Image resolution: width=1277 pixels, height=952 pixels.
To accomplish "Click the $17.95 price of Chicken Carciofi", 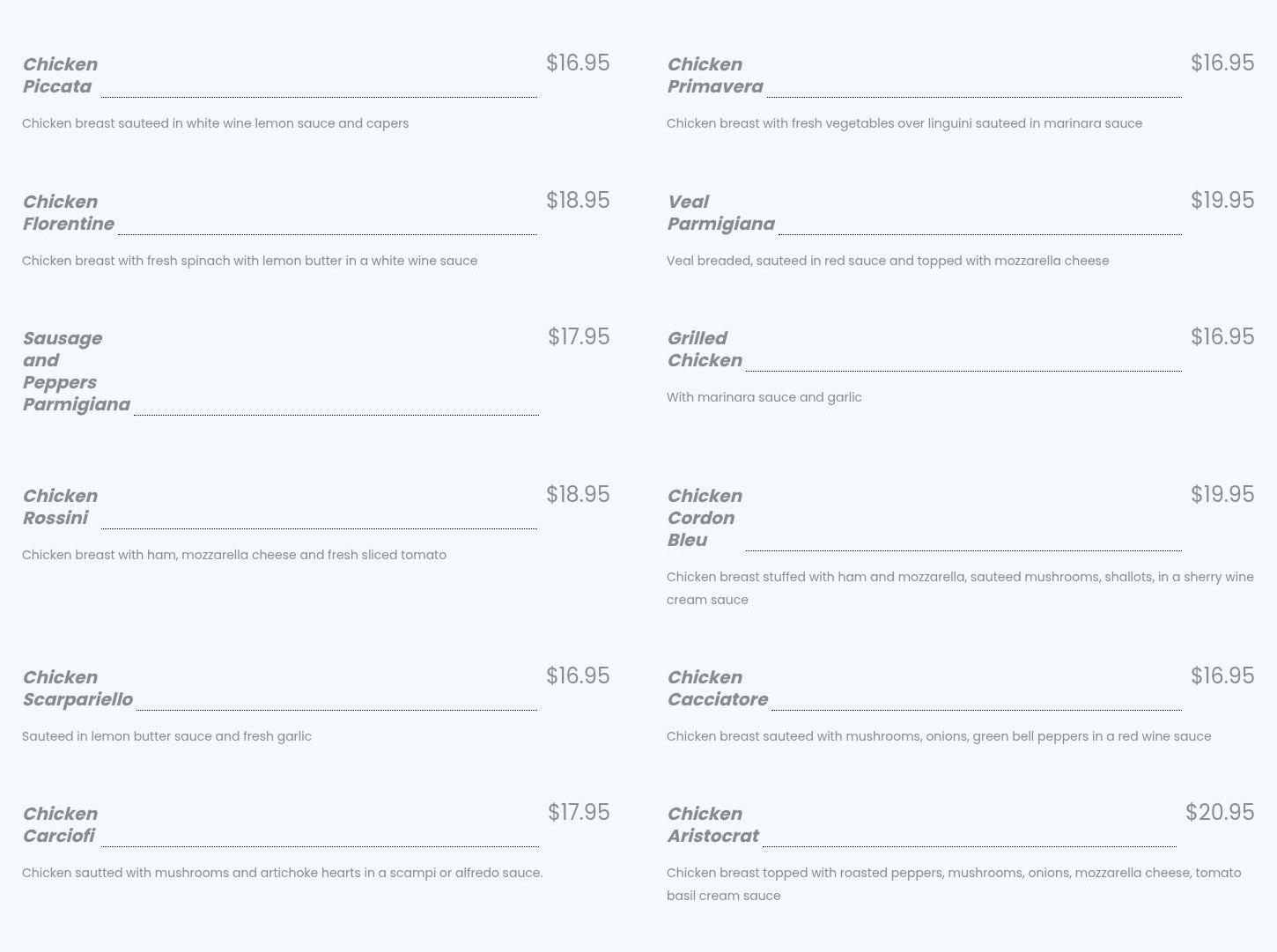I will pyautogui.click(x=579, y=812).
